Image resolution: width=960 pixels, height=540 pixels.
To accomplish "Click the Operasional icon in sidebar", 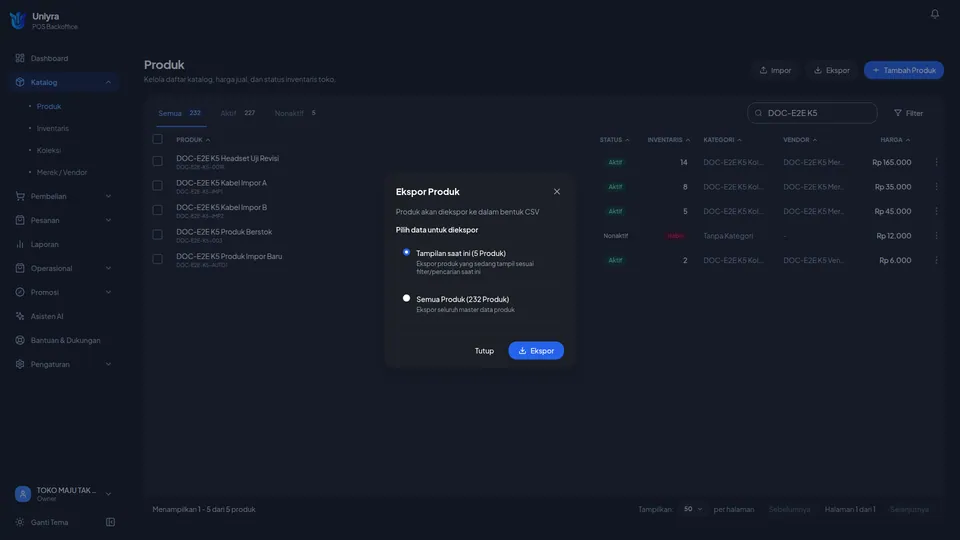I will point(20,268).
